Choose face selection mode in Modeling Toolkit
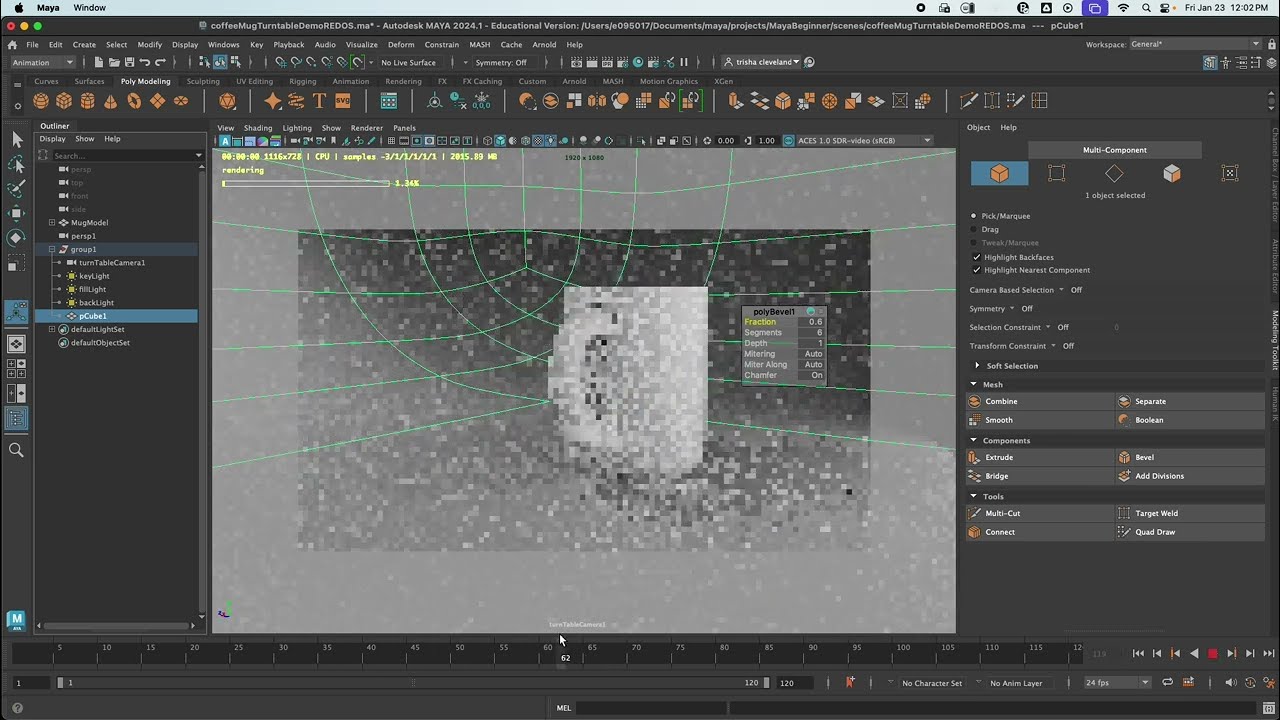 (x=1172, y=173)
